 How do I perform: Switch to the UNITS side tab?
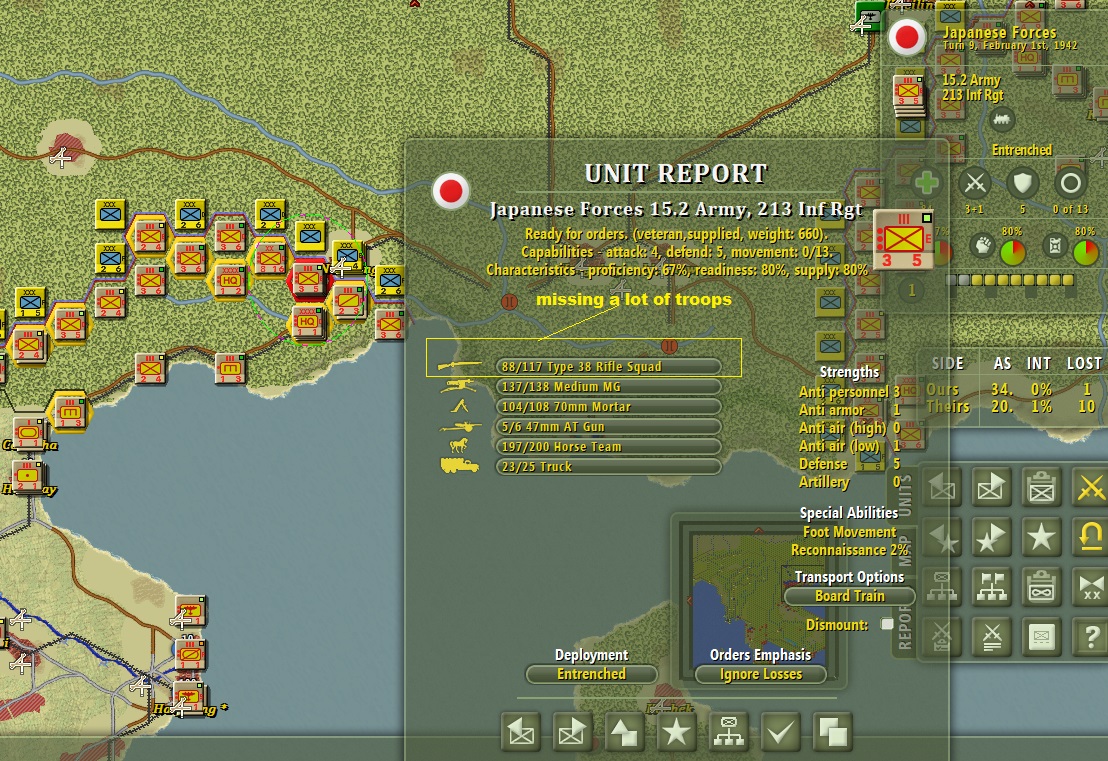click(905, 495)
